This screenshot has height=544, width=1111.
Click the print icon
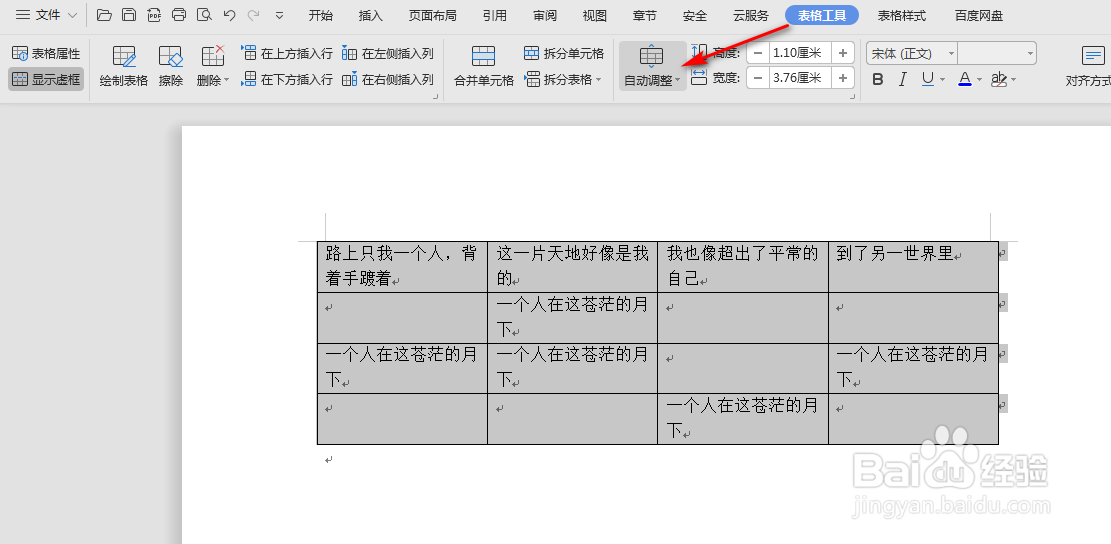tap(179, 15)
